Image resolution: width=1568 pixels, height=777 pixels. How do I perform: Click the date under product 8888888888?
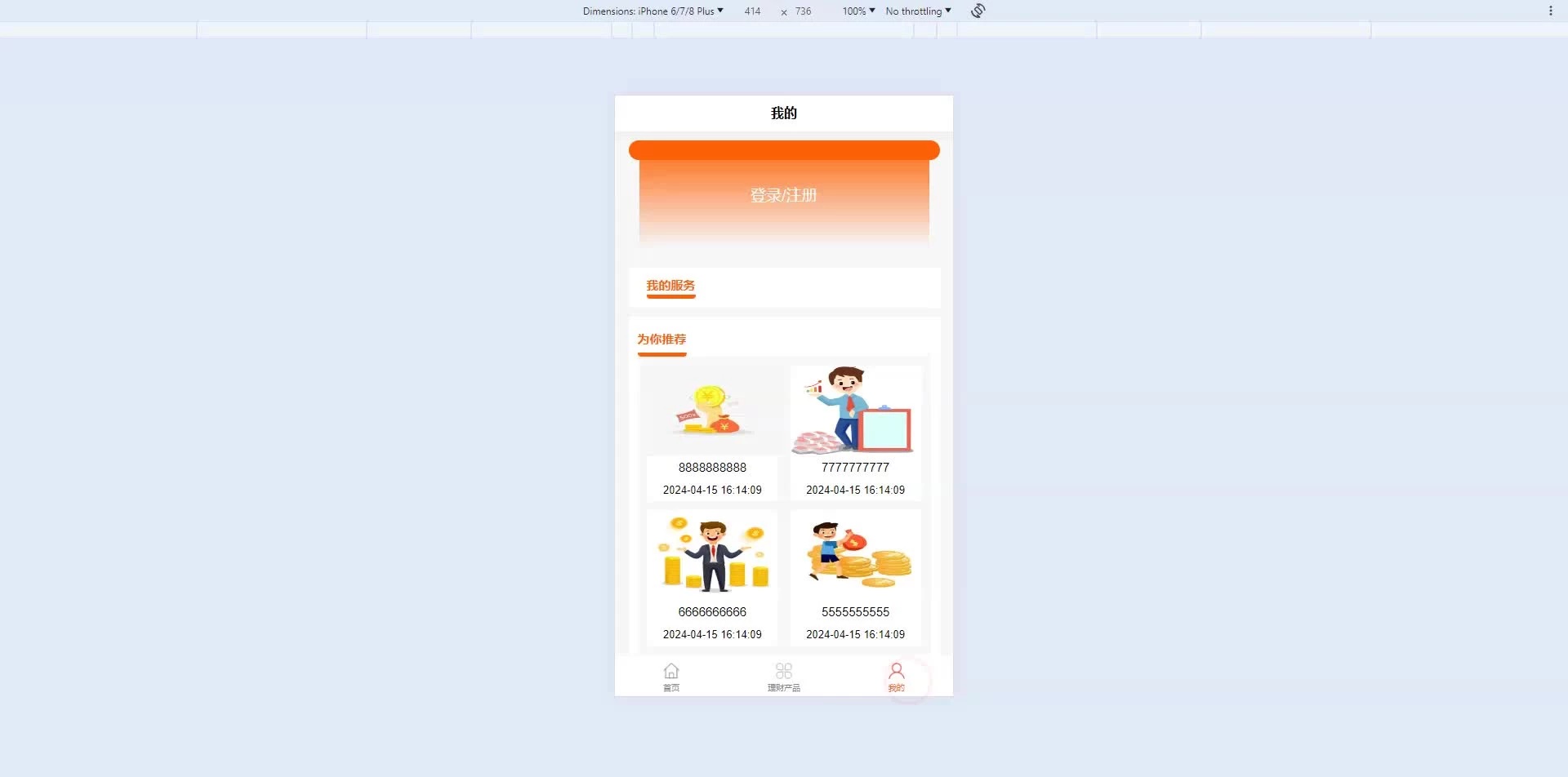tap(712, 491)
